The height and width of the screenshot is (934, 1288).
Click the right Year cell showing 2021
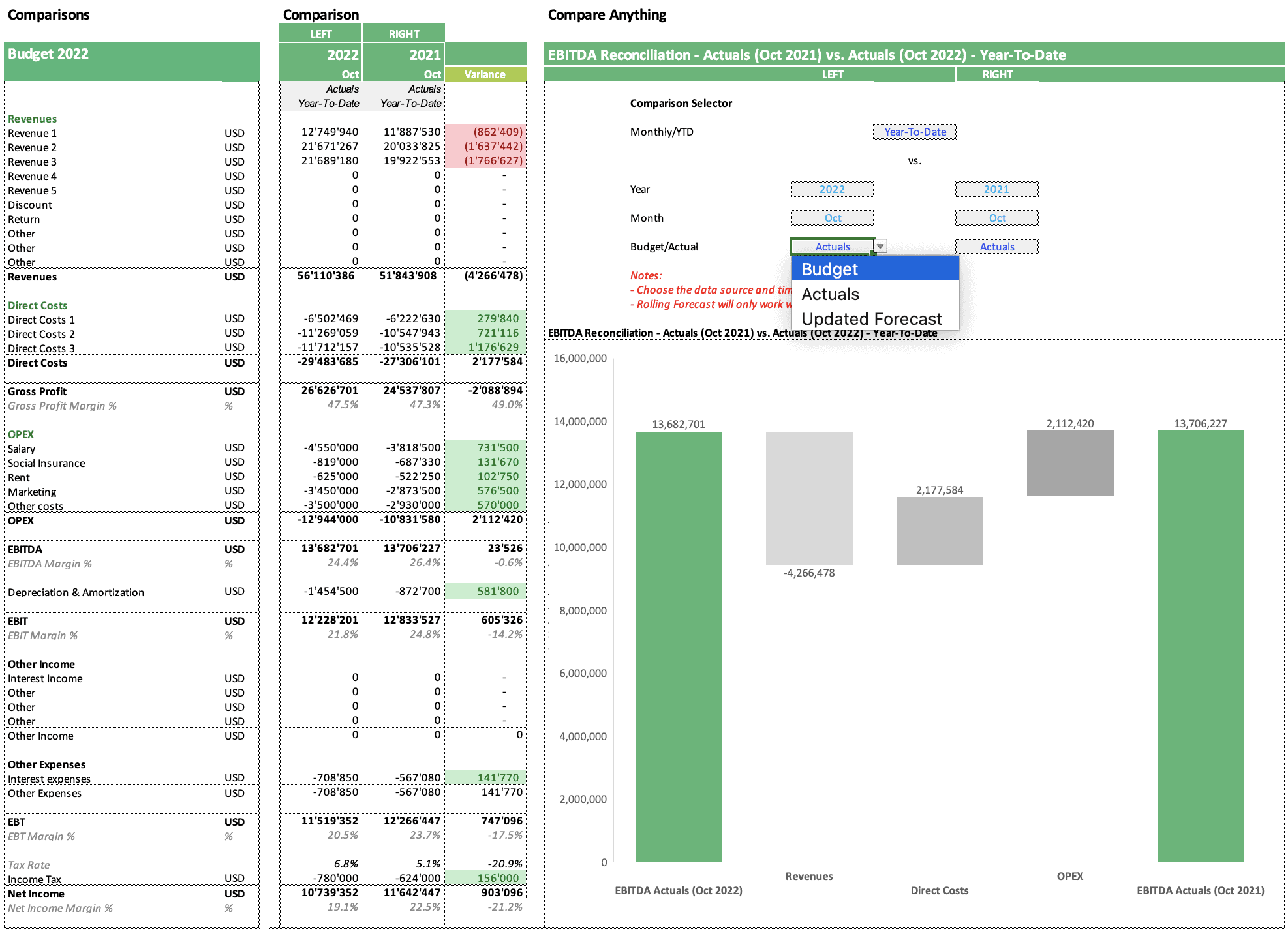996,189
